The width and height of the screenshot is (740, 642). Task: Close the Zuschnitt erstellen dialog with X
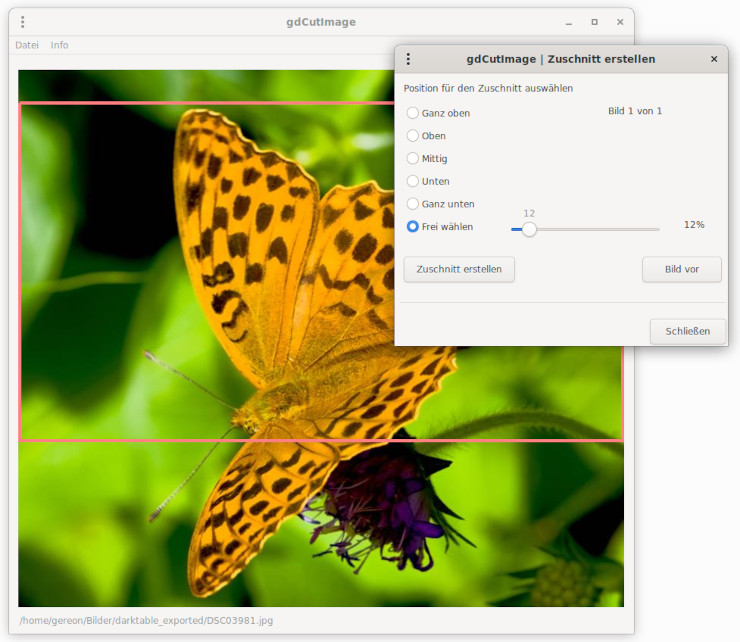(x=714, y=59)
